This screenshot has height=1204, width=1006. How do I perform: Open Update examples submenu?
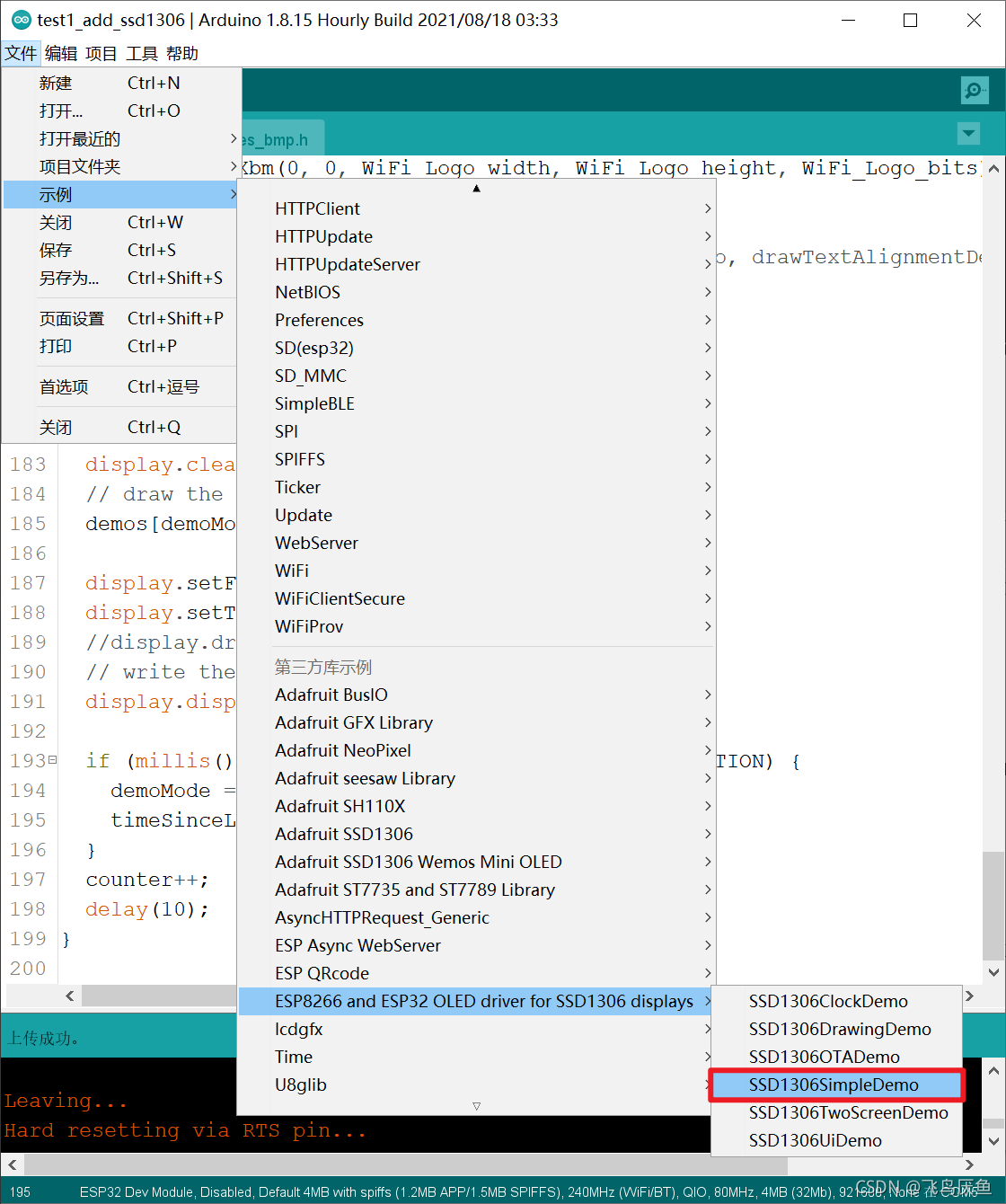476,515
